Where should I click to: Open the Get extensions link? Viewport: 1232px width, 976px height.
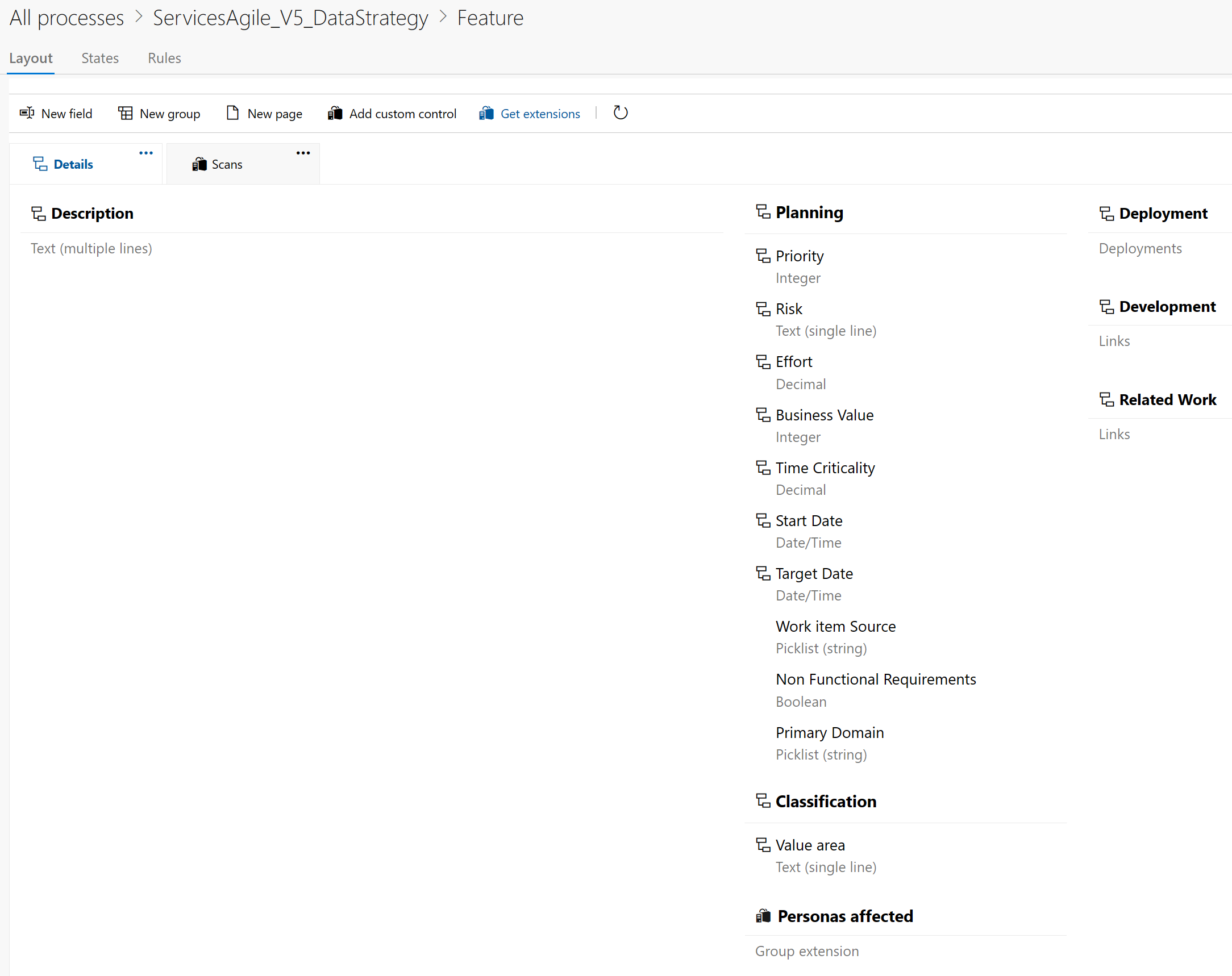[x=539, y=113]
